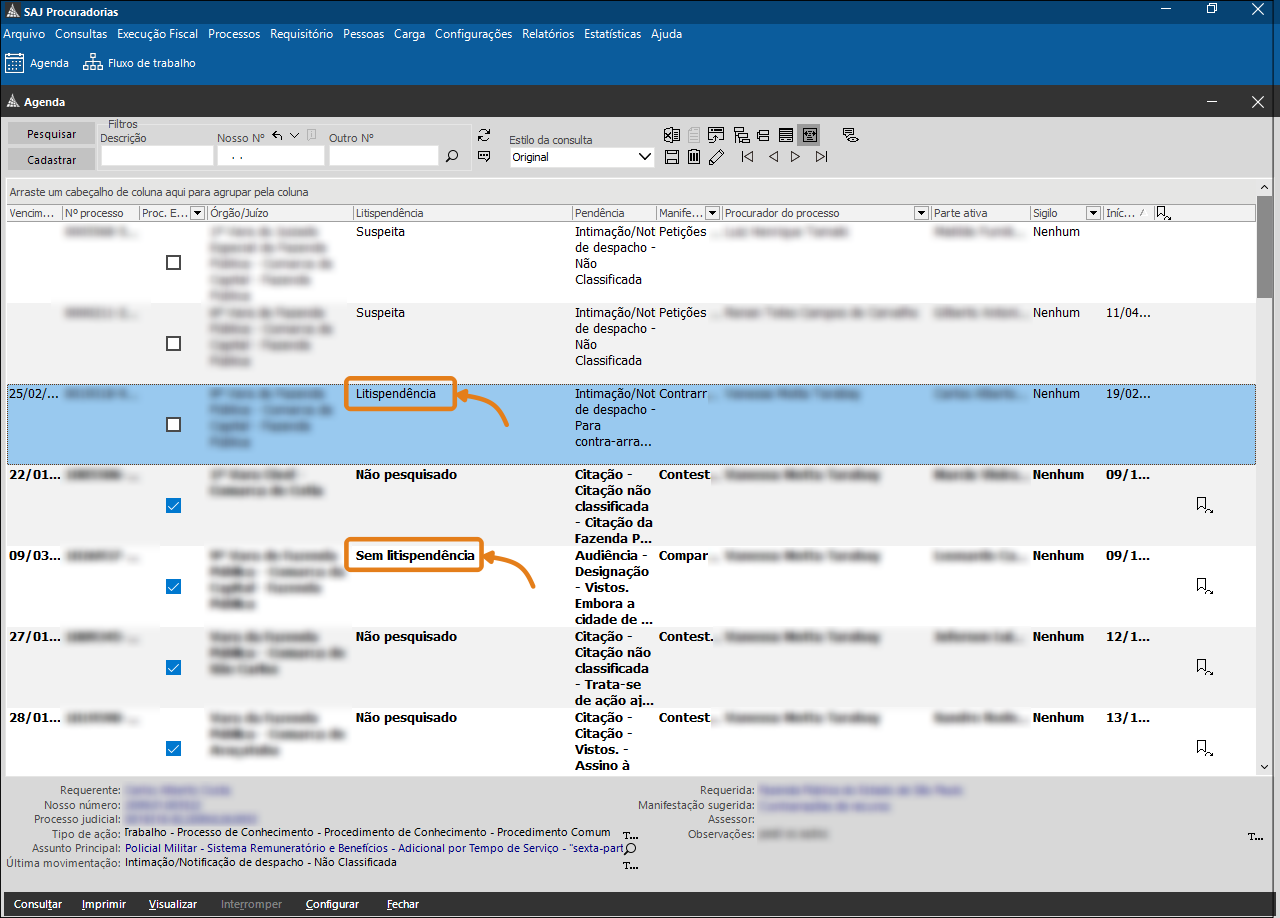The width and height of the screenshot is (1280, 918).
Task: Focus the Outro Nº input field
Action: (x=384, y=156)
